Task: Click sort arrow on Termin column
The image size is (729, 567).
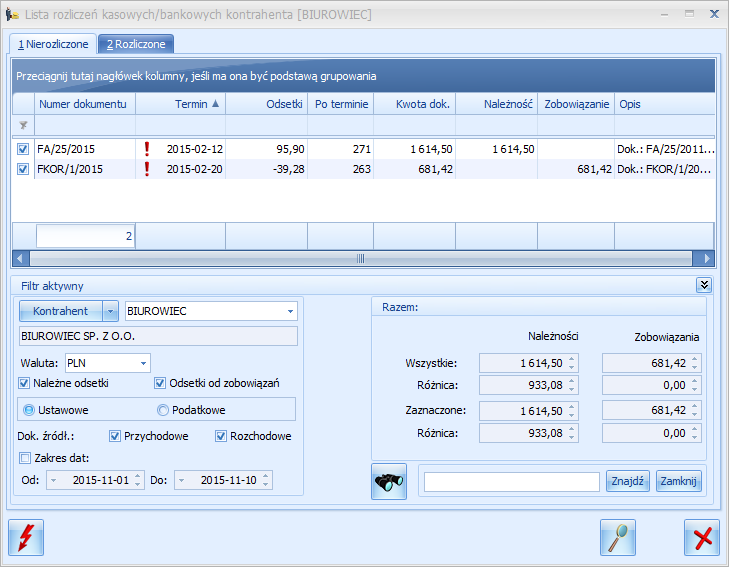Action: tap(215, 104)
